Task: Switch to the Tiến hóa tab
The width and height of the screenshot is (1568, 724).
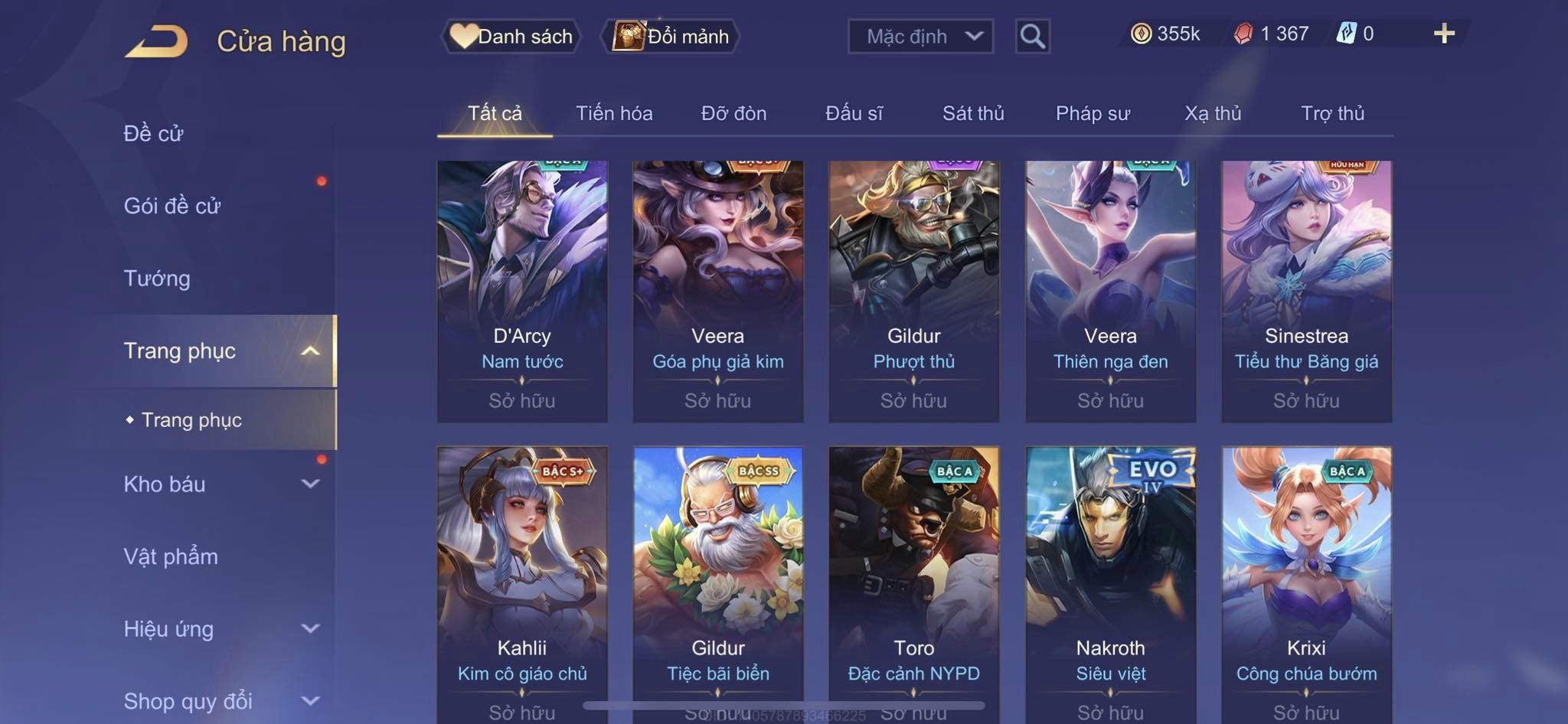Action: tap(614, 113)
